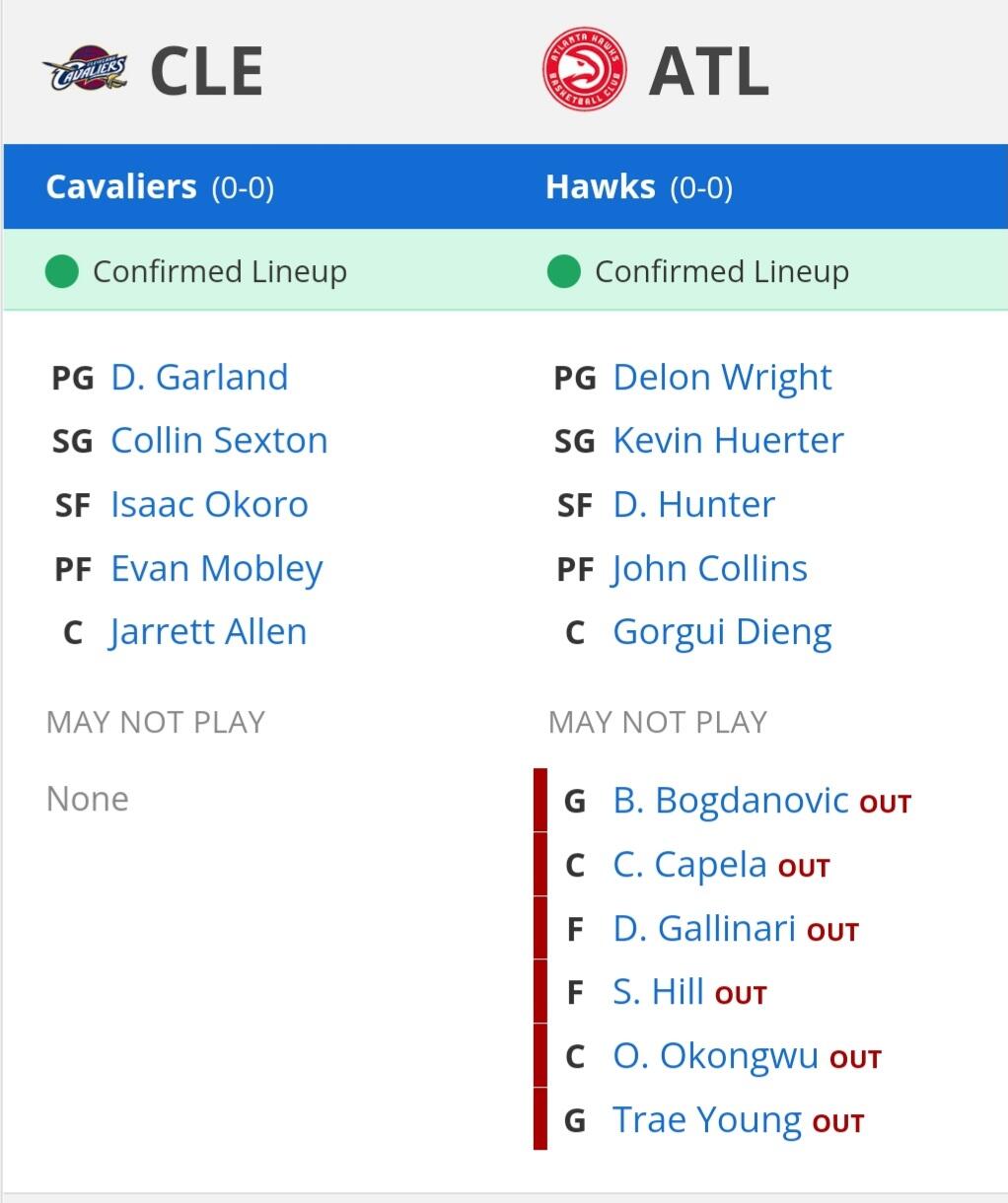This screenshot has height=1203, width=1008.
Task: Click the green Hawks confirmed lineup dot
Action: coord(564,271)
